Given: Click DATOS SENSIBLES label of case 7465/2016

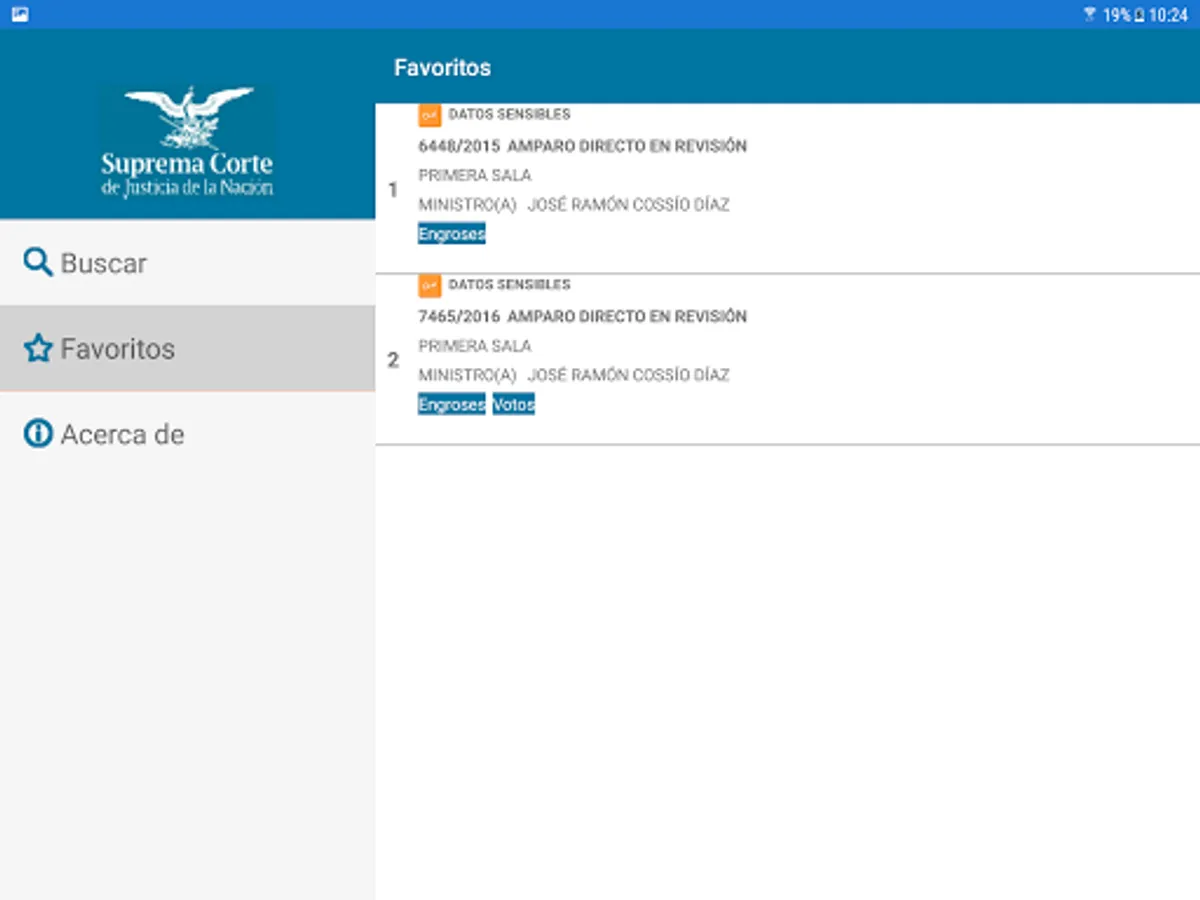Looking at the screenshot, I should pyautogui.click(x=509, y=285).
